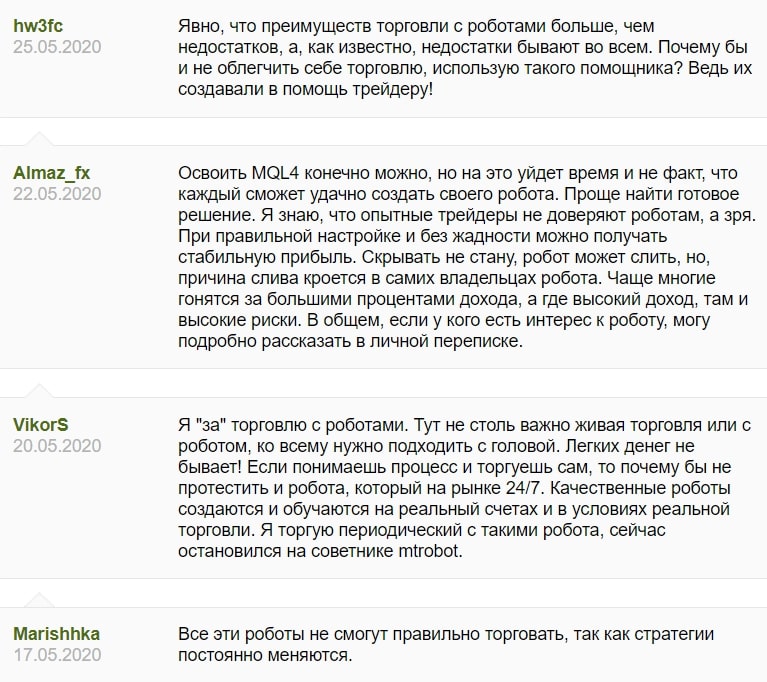
Task: Click "постоянно меняются" in Marishhka's comment
Action: pos(264,656)
